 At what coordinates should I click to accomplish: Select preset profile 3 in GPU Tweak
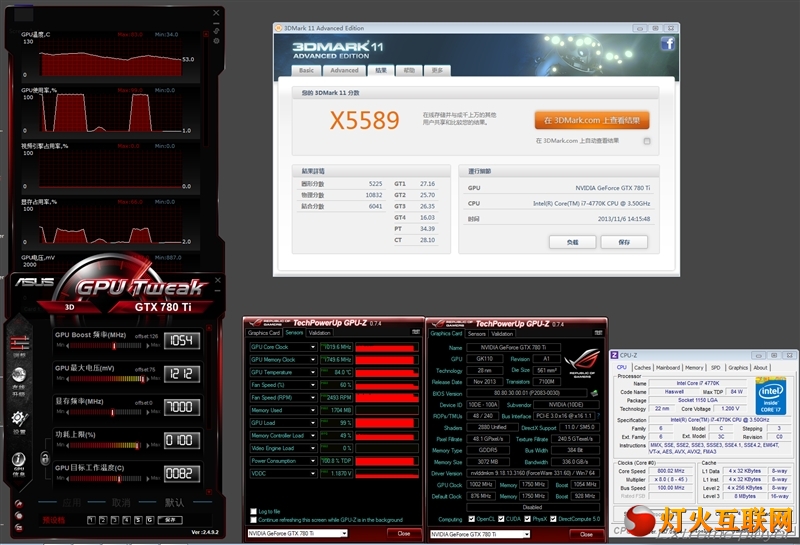[x=114, y=519]
